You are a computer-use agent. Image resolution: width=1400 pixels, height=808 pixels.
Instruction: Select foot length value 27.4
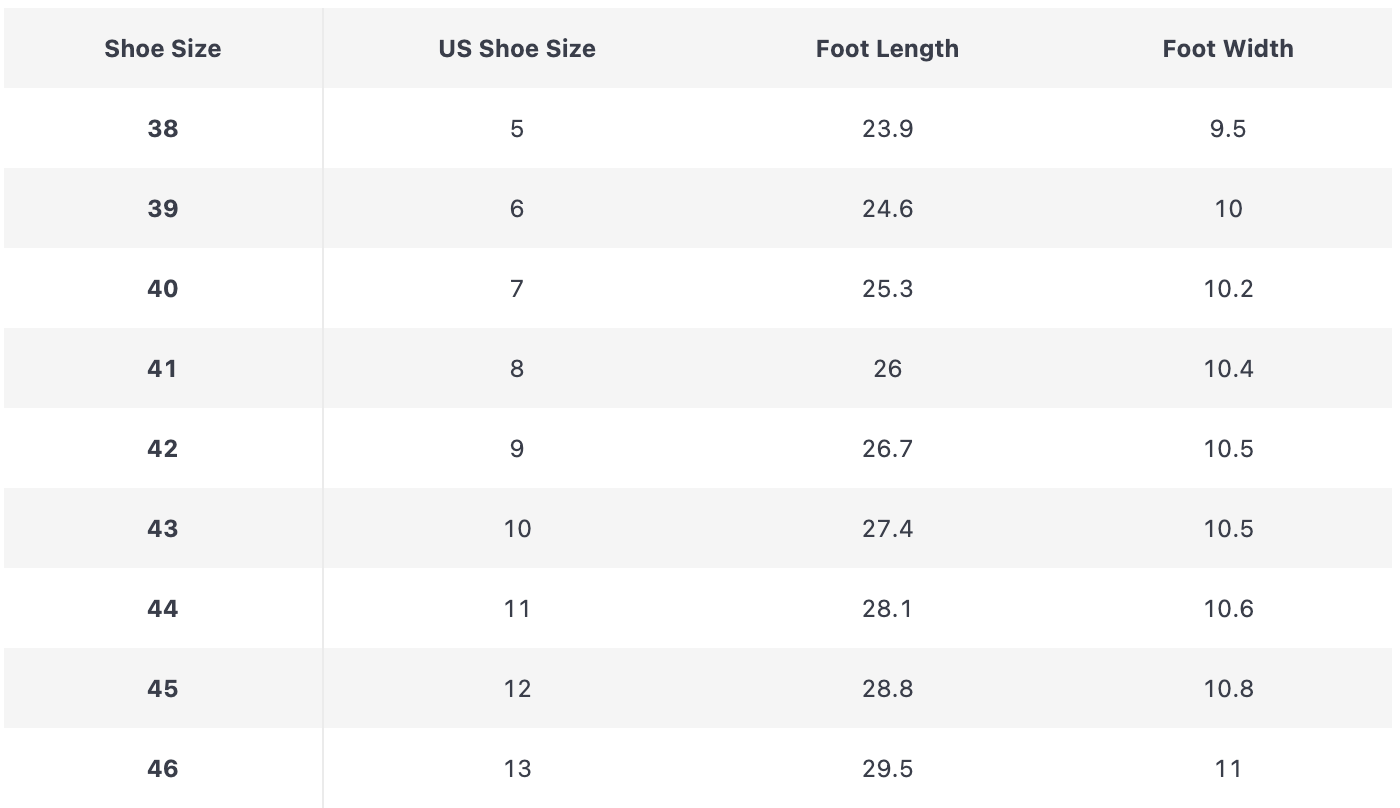point(887,528)
